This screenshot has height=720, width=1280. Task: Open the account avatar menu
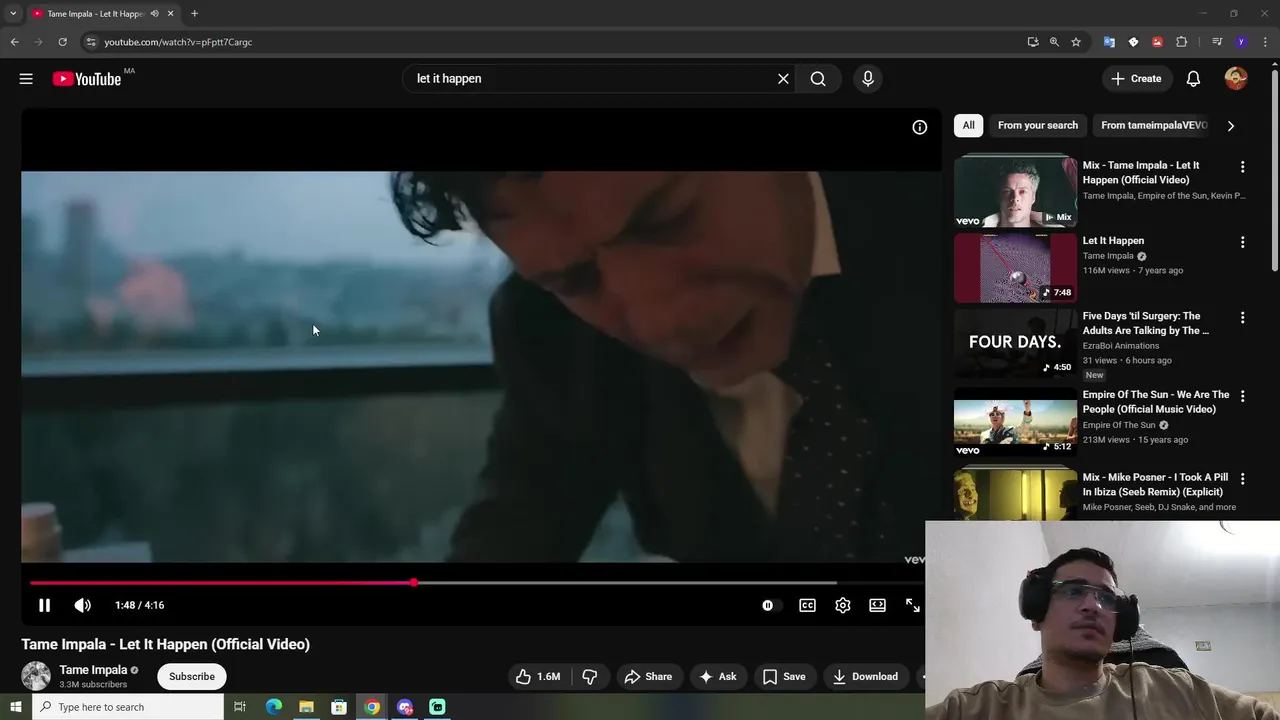pos(1236,79)
